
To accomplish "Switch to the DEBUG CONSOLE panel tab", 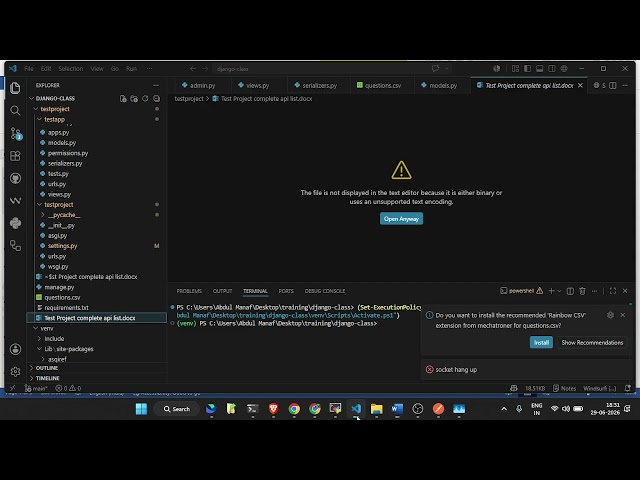I will [325, 291].
